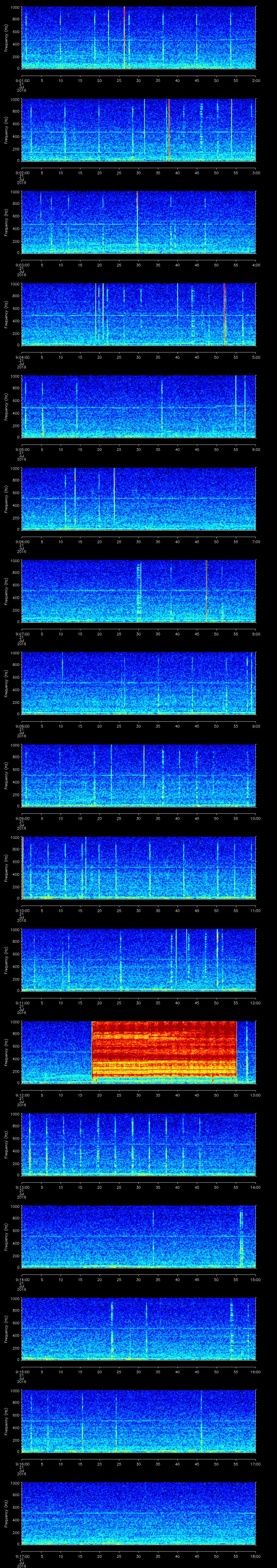Click the '9:12:00' start time label
The image size is (277, 1568).
click(22, 1095)
